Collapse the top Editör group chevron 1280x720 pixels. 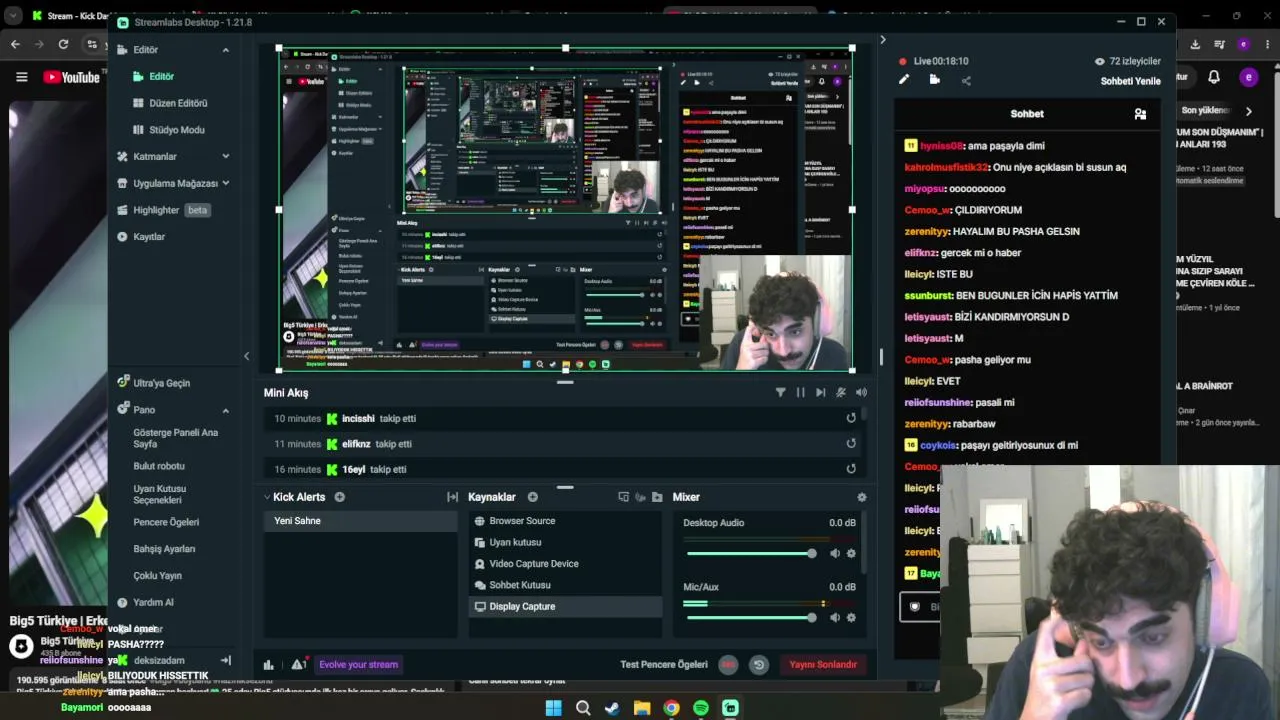[225, 50]
